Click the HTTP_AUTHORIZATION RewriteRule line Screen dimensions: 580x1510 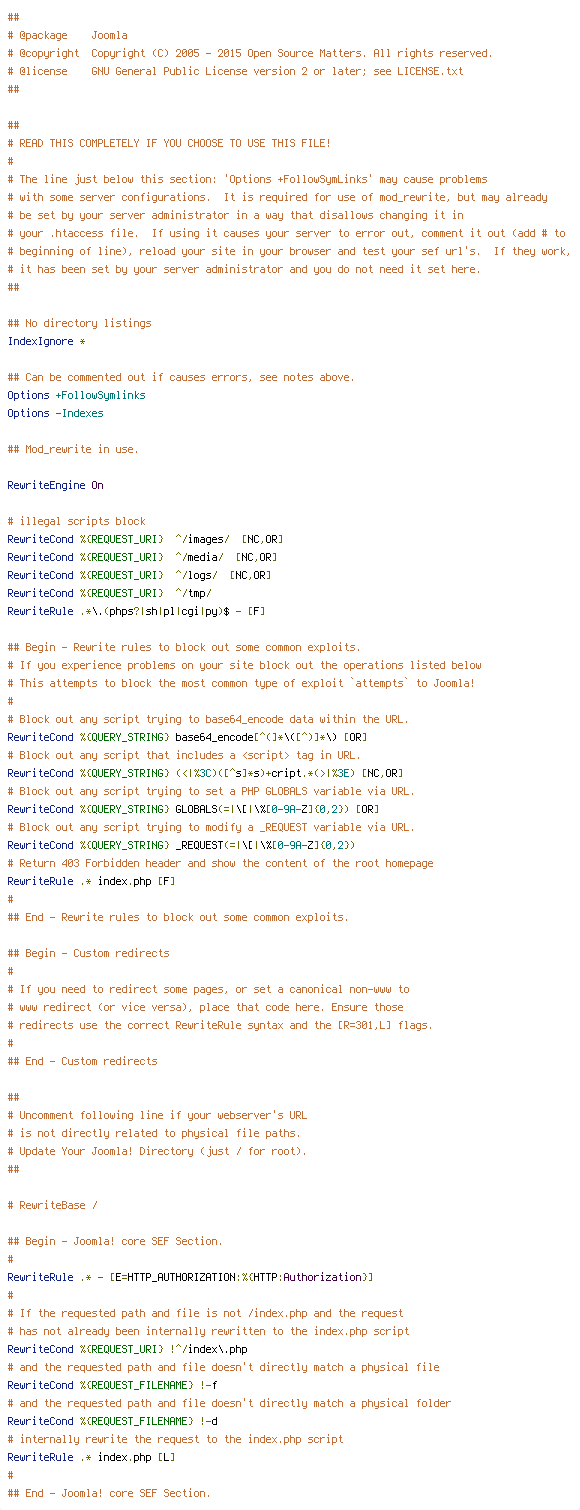click(x=190, y=1277)
